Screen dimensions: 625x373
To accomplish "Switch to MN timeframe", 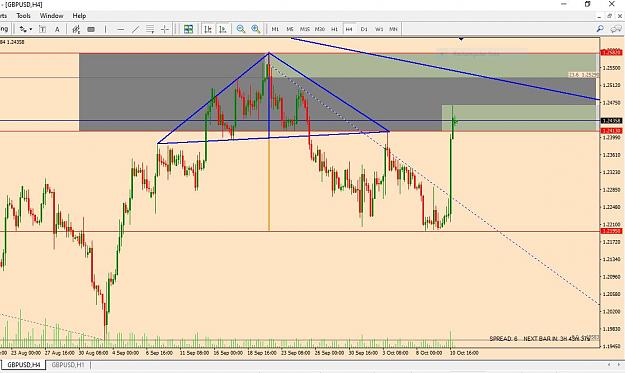I will point(393,29).
